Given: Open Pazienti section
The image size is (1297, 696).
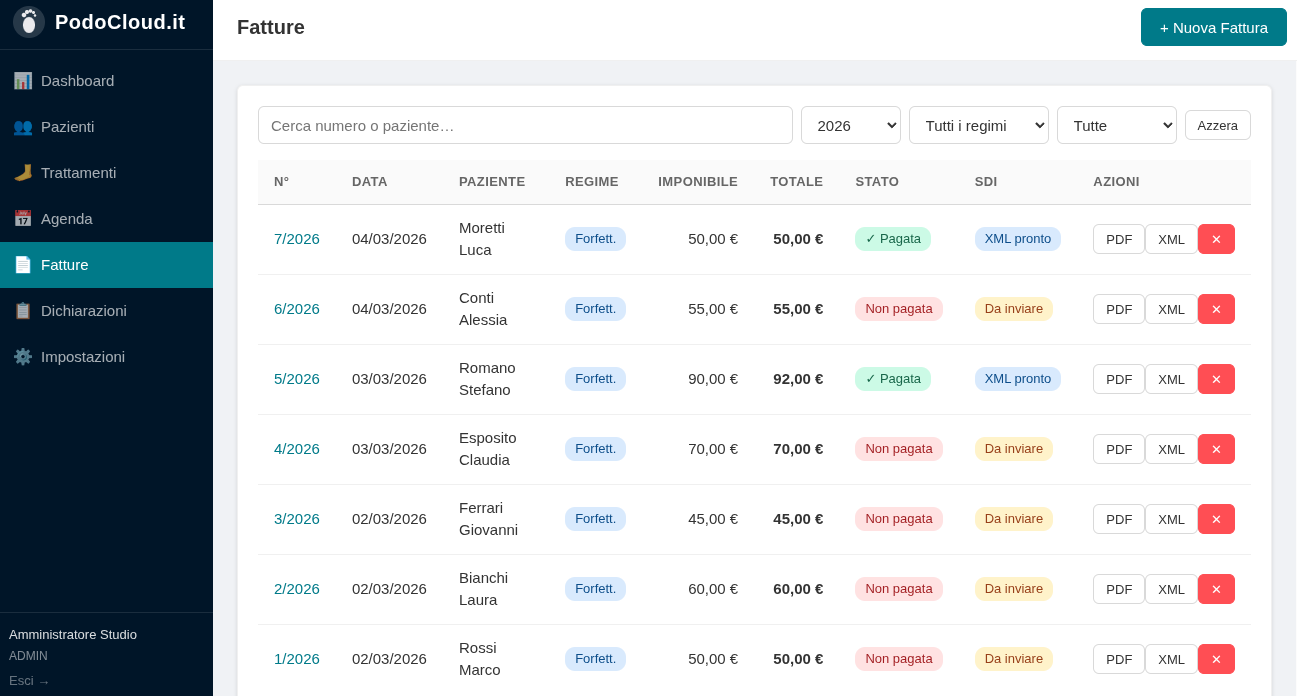Looking at the screenshot, I should click(x=106, y=126).
